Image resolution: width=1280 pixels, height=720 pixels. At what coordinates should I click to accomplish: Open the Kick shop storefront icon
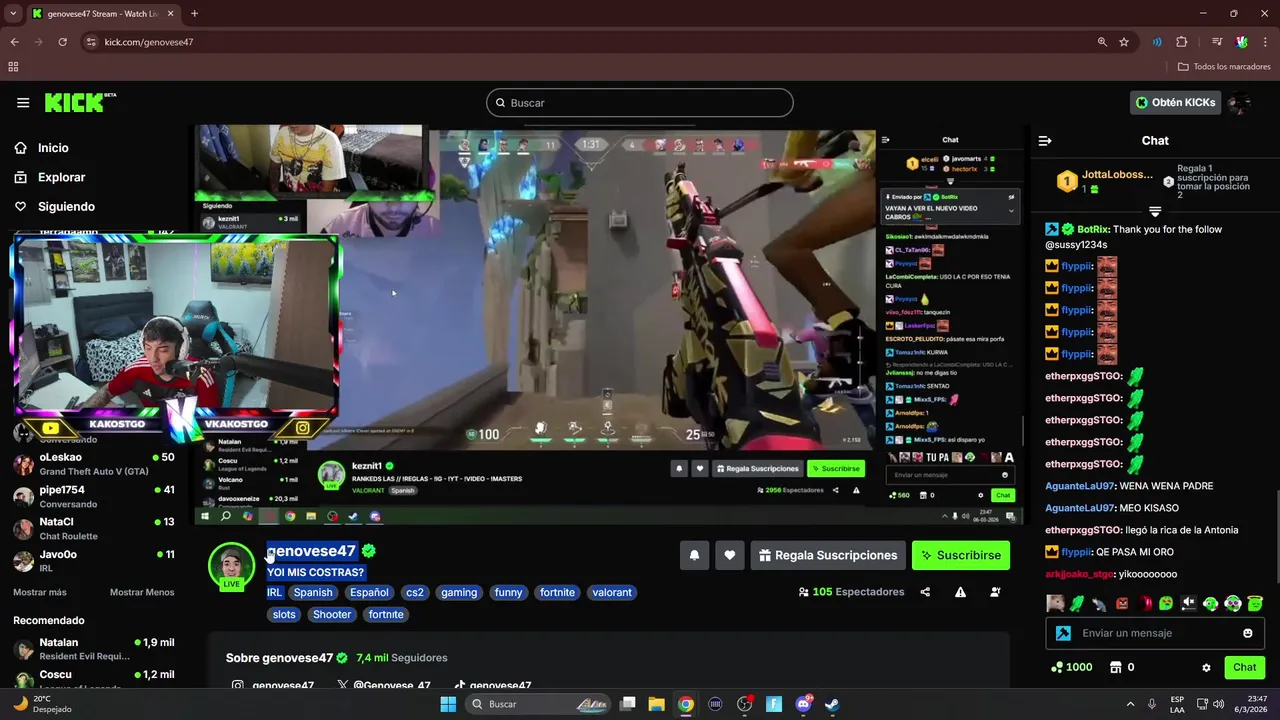click(x=1115, y=667)
